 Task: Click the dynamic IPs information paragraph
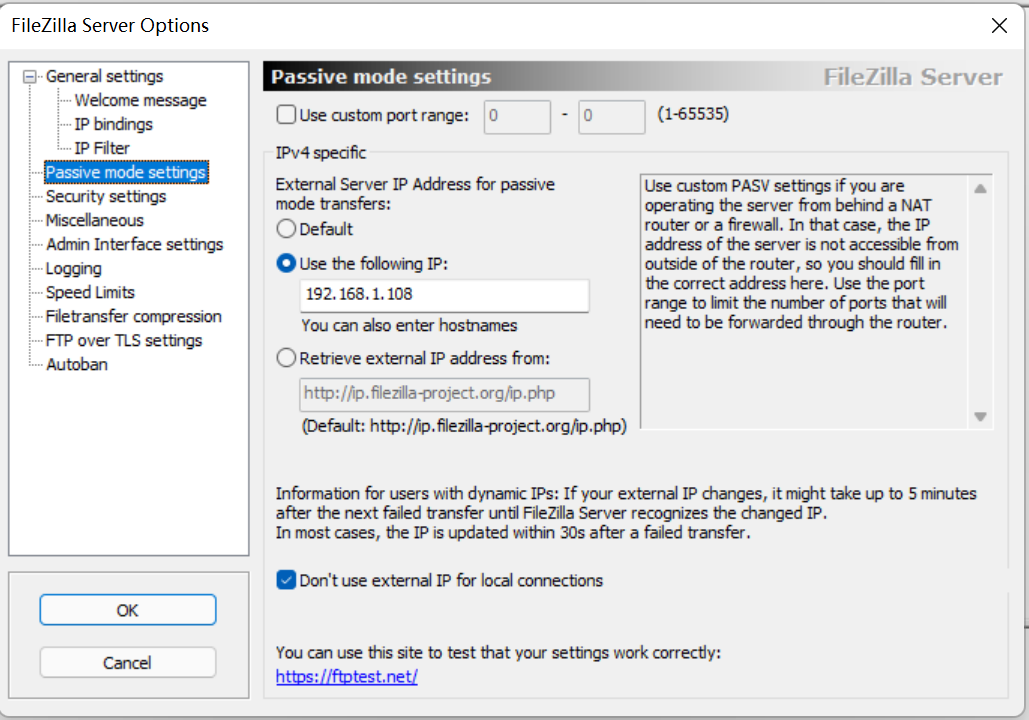626,513
